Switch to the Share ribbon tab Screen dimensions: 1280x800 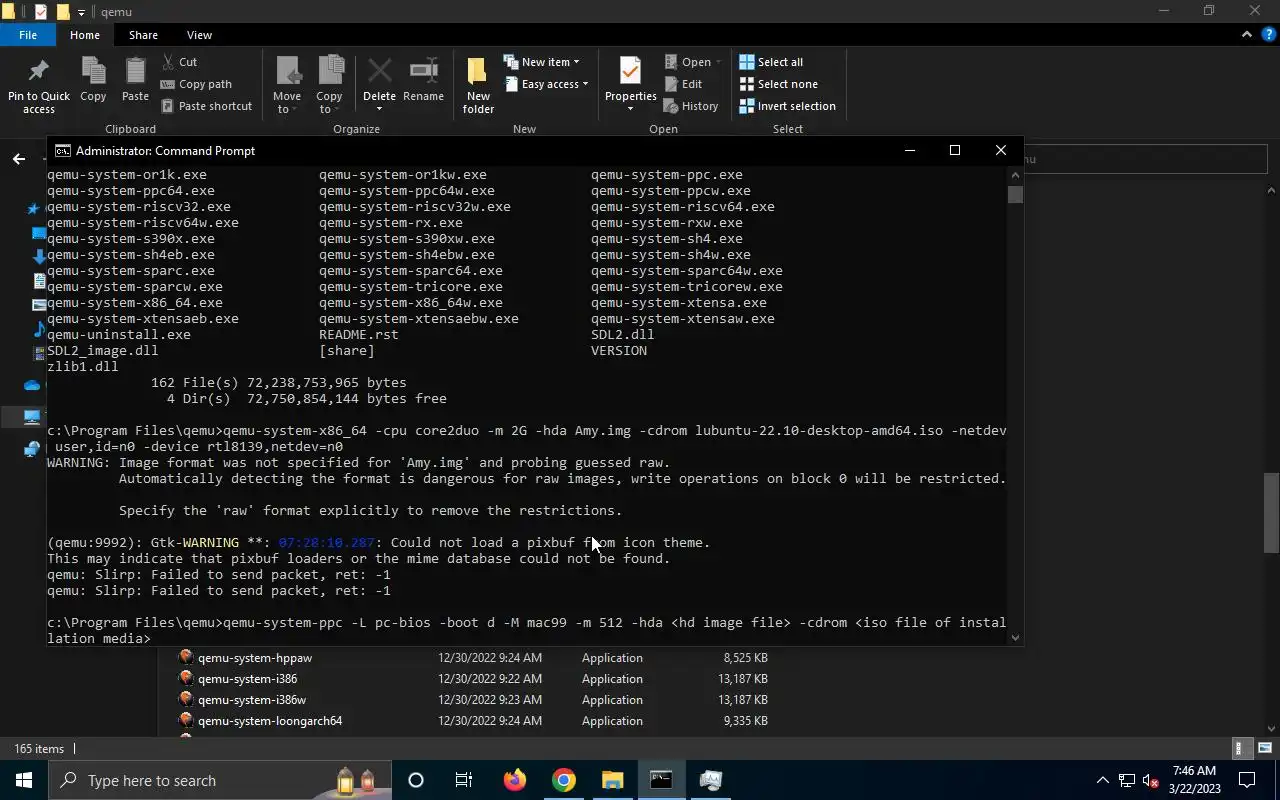[x=143, y=35]
